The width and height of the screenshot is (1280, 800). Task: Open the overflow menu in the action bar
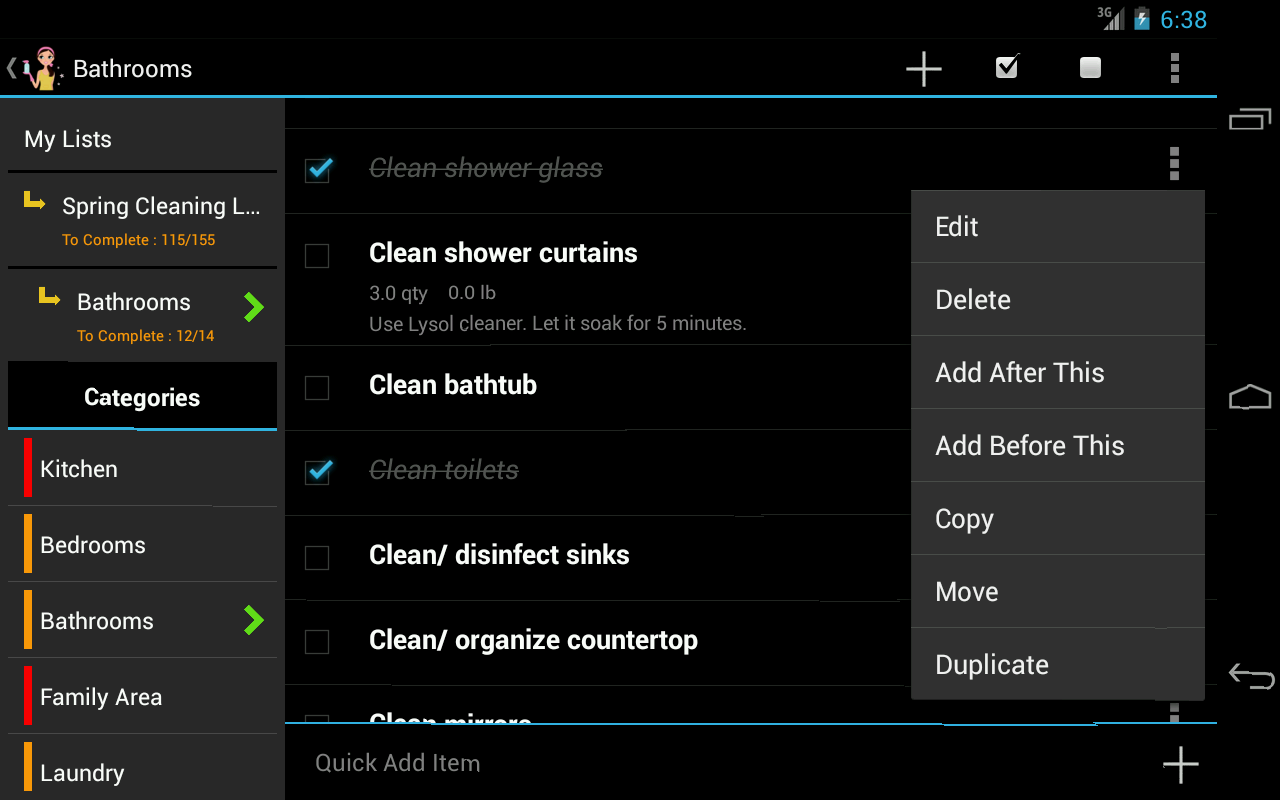pyautogui.click(x=1174, y=68)
